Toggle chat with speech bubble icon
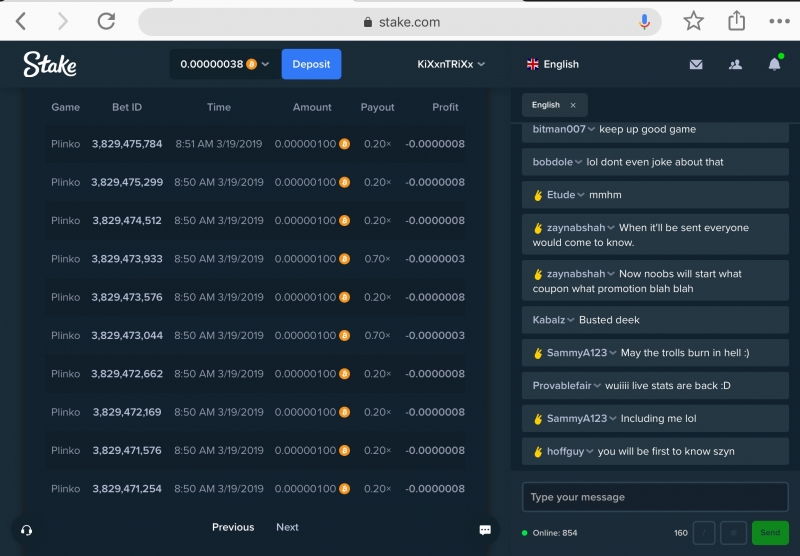This screenshot has height=556, width=800. point(485,530)
